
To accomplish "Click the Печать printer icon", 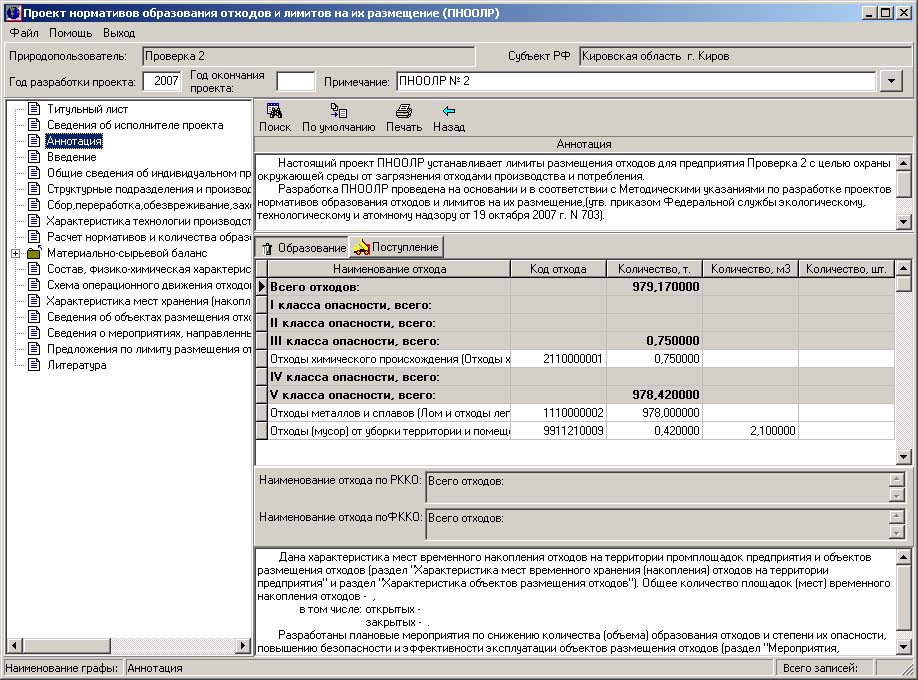I will tap(403, 112).
